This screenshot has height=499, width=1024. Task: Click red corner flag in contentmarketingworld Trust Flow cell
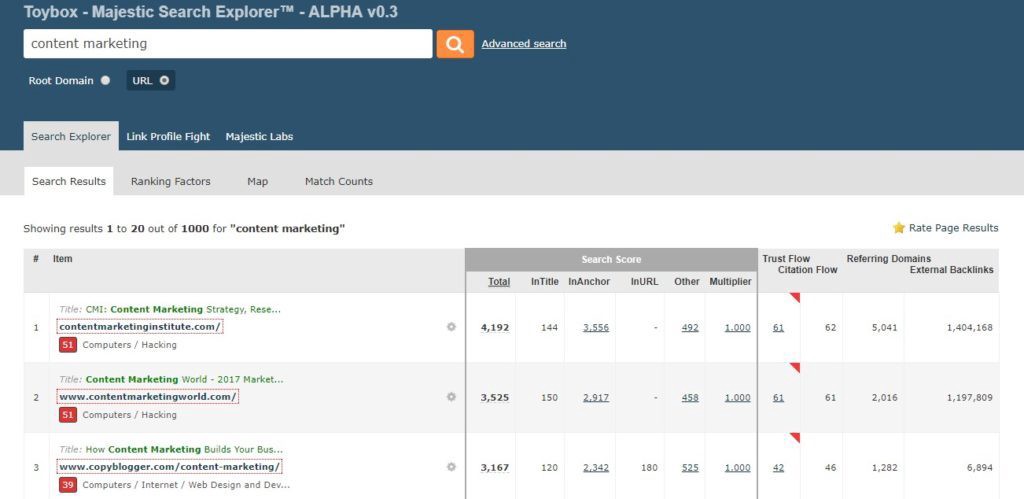coord(795,368)
